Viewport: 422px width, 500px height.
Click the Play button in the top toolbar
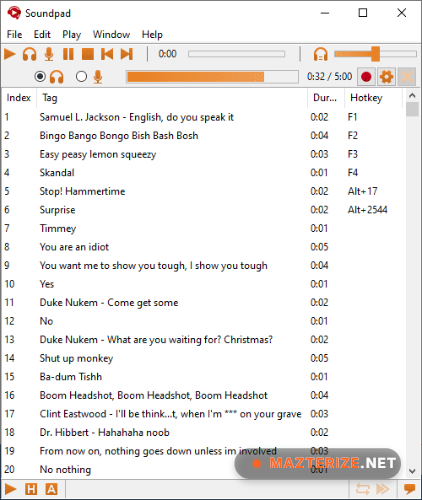click(x=10, y=54)
